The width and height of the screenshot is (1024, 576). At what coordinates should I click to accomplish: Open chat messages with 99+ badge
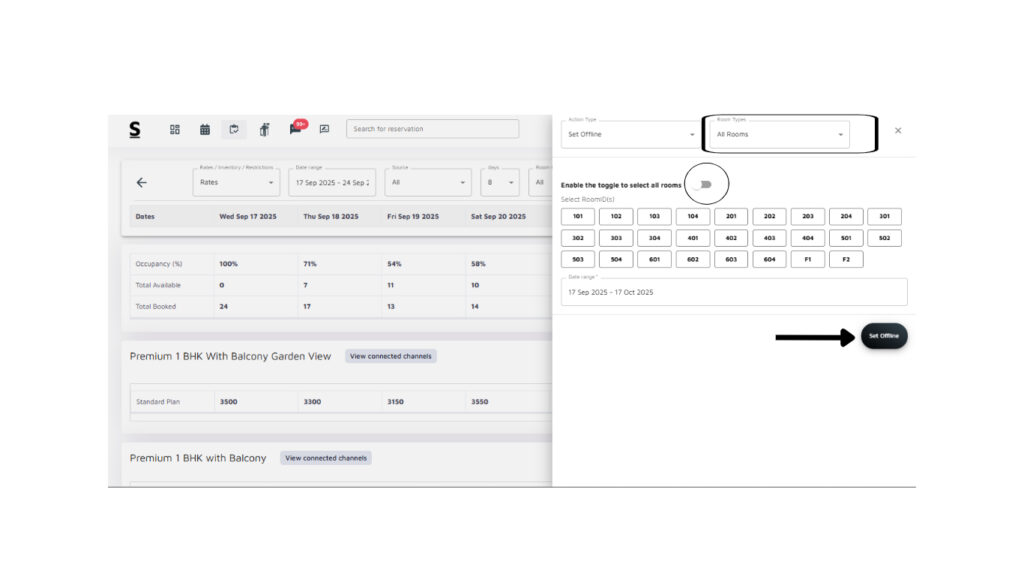[x=295, y=129]
